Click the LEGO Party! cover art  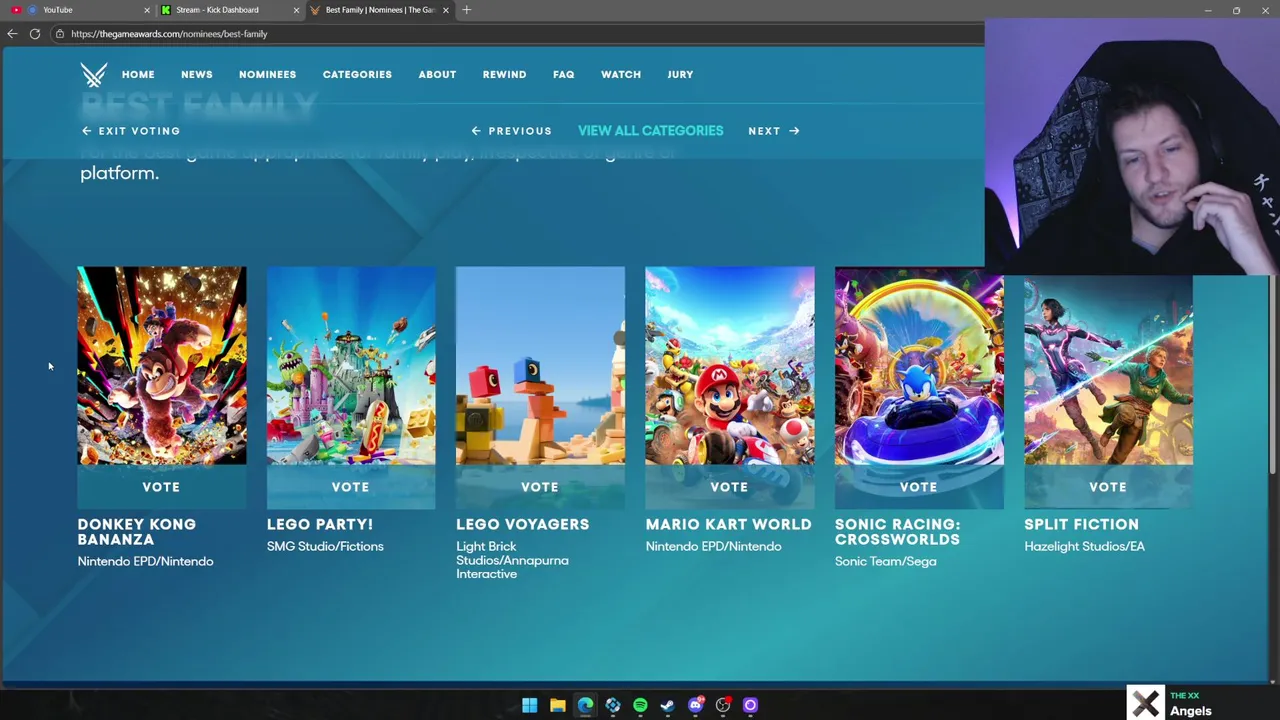[351, 365]
